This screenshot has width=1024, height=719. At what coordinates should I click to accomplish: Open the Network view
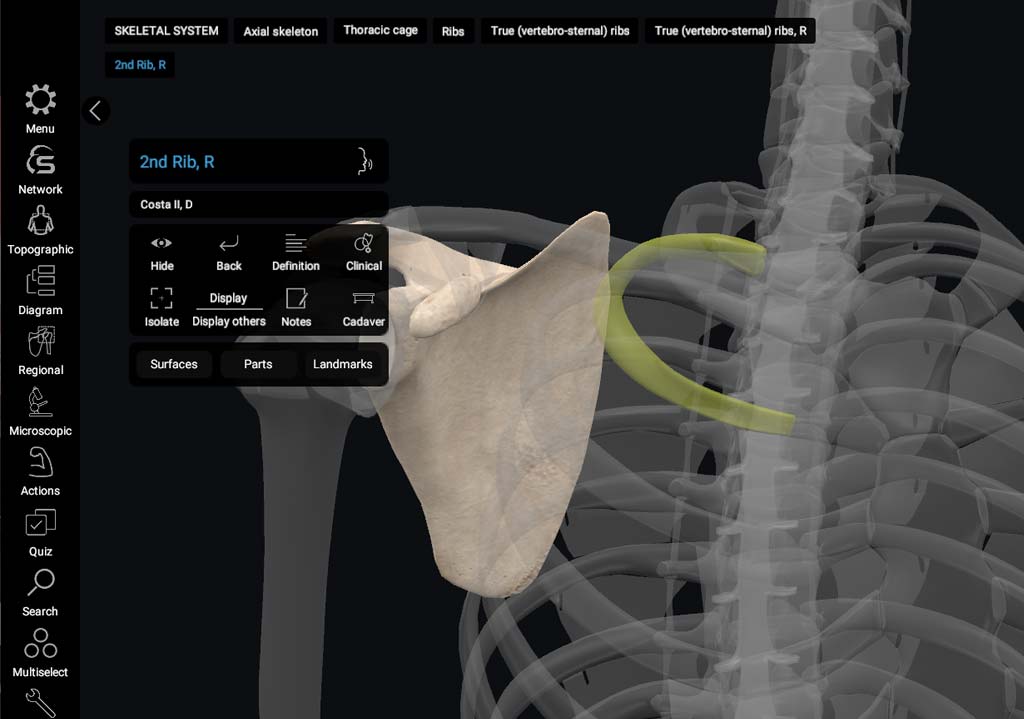[40, 170]
